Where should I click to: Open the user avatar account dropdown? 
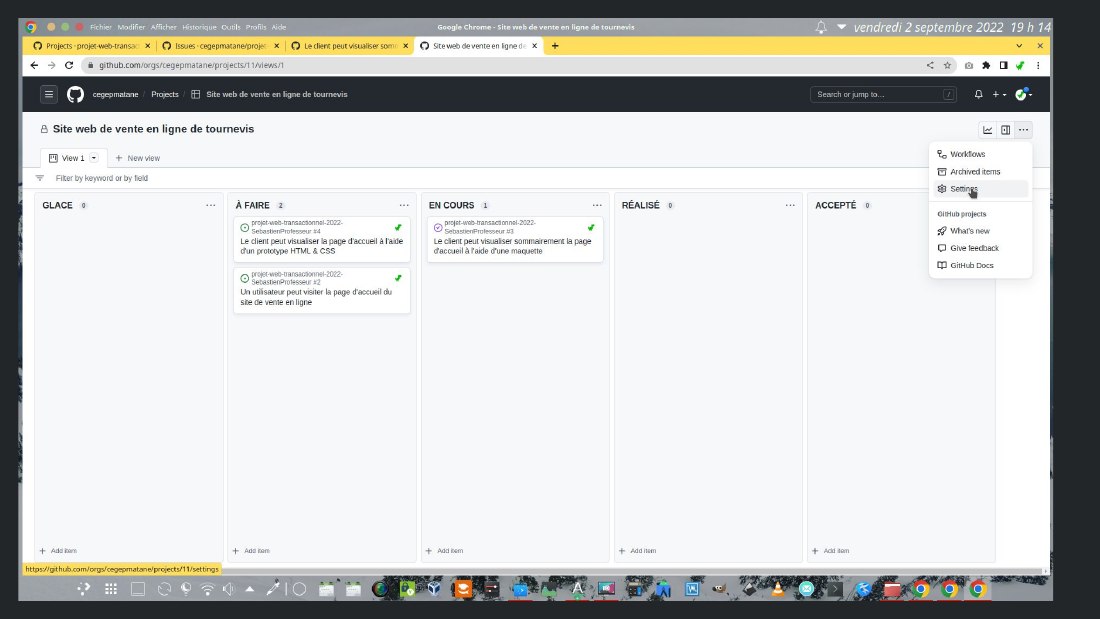tap(1024, 94)
